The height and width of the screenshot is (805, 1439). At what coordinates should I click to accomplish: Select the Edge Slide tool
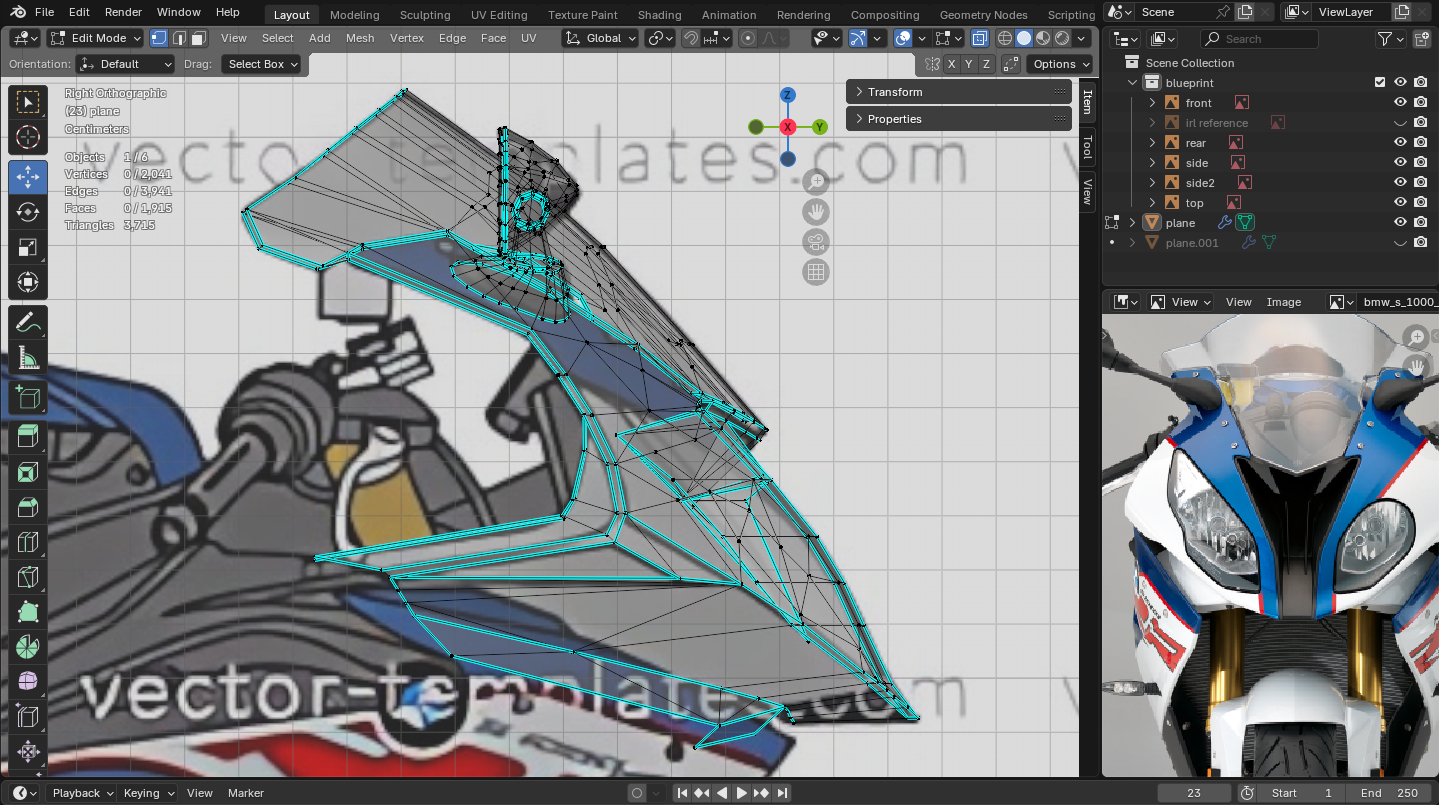28,717
